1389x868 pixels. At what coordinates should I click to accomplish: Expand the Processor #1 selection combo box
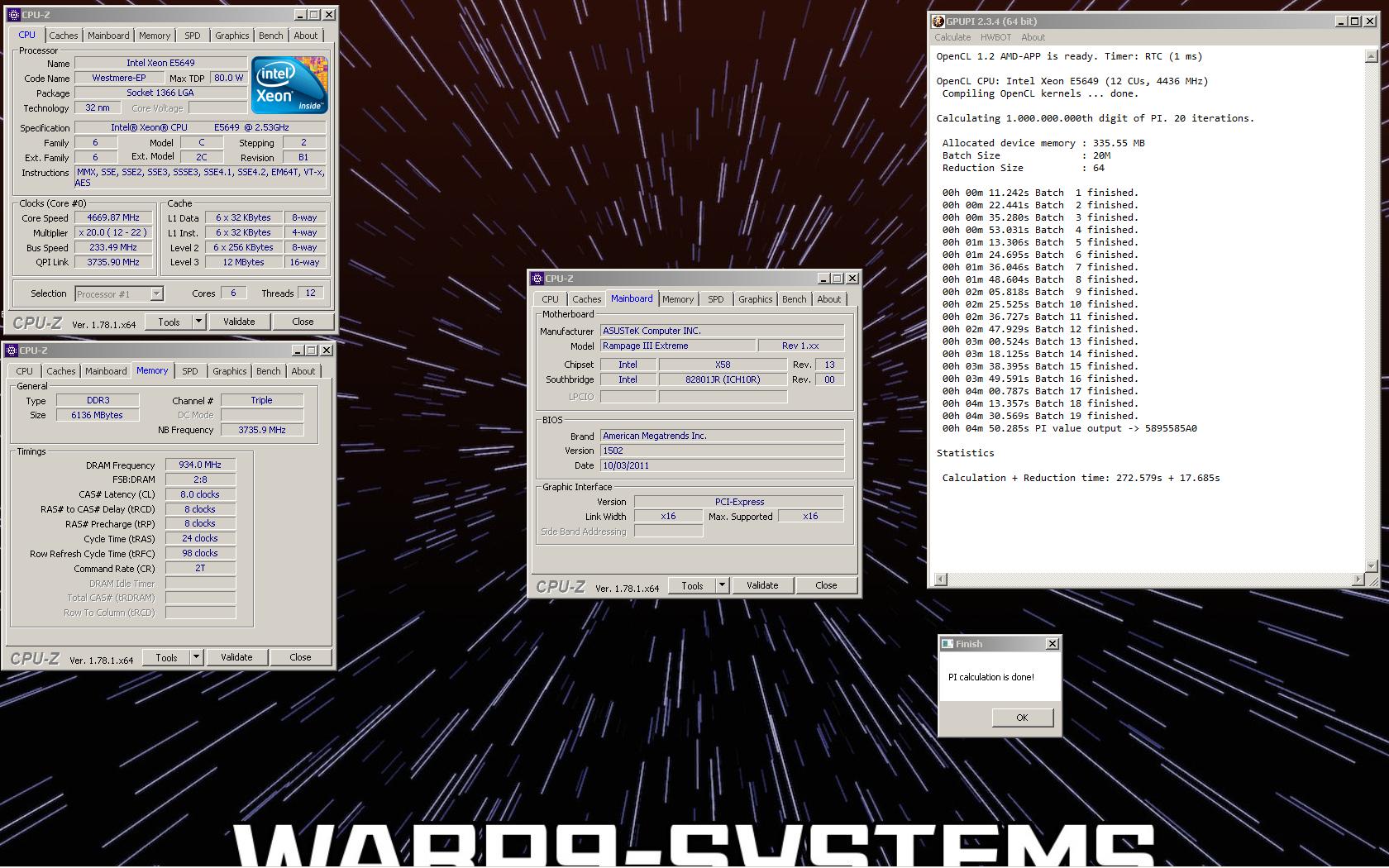(156, 294)
